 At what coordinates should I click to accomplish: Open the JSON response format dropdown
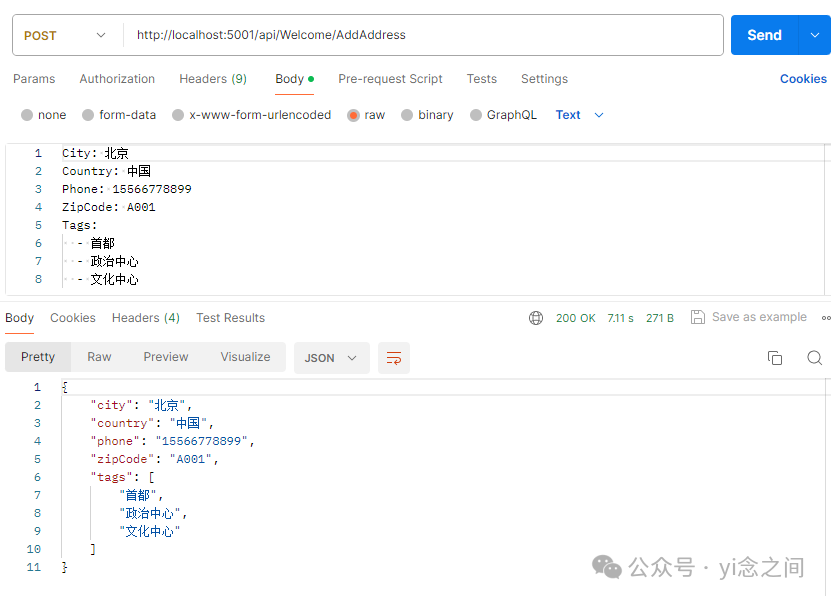pyautogui.click(x=331, y=358)
